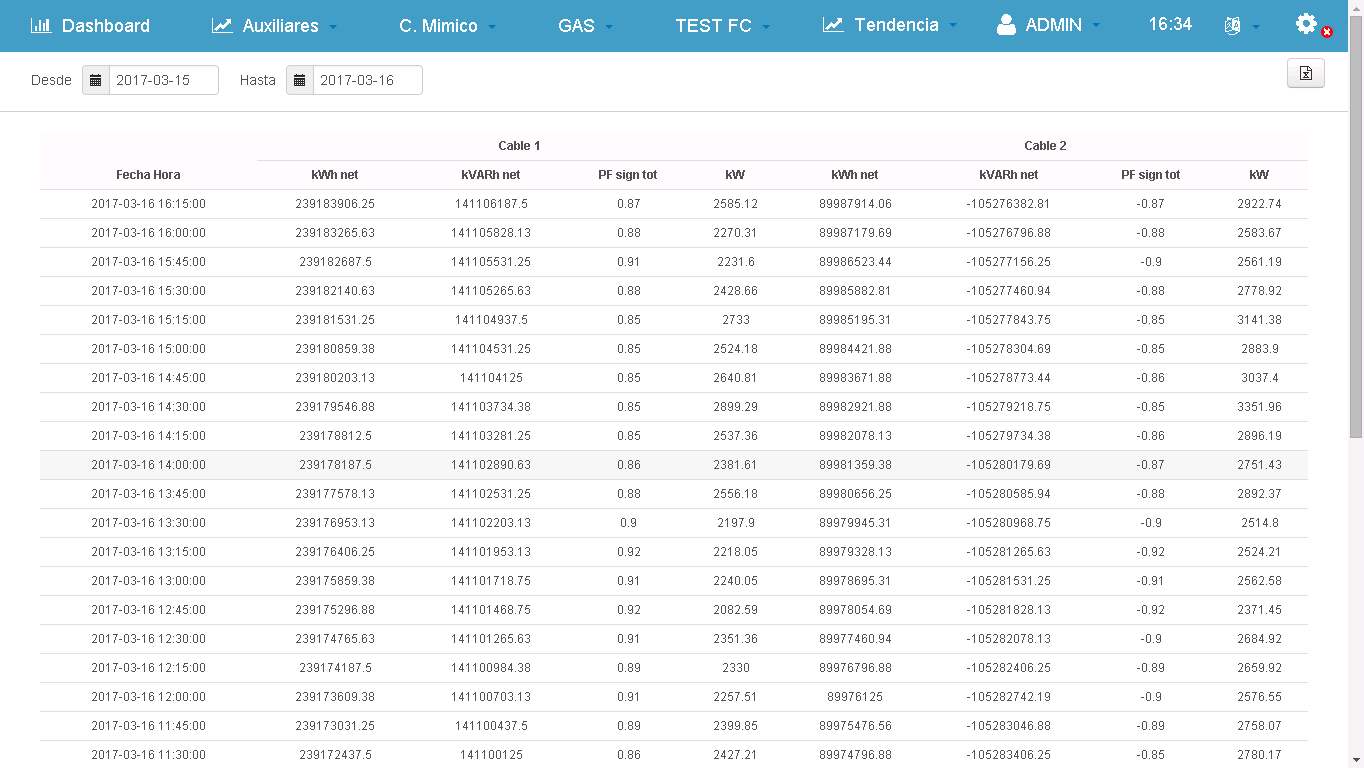
Task: Open the ADMIN account dropdown arrow
Action: pyautogui.click(x=1096, y=27)
